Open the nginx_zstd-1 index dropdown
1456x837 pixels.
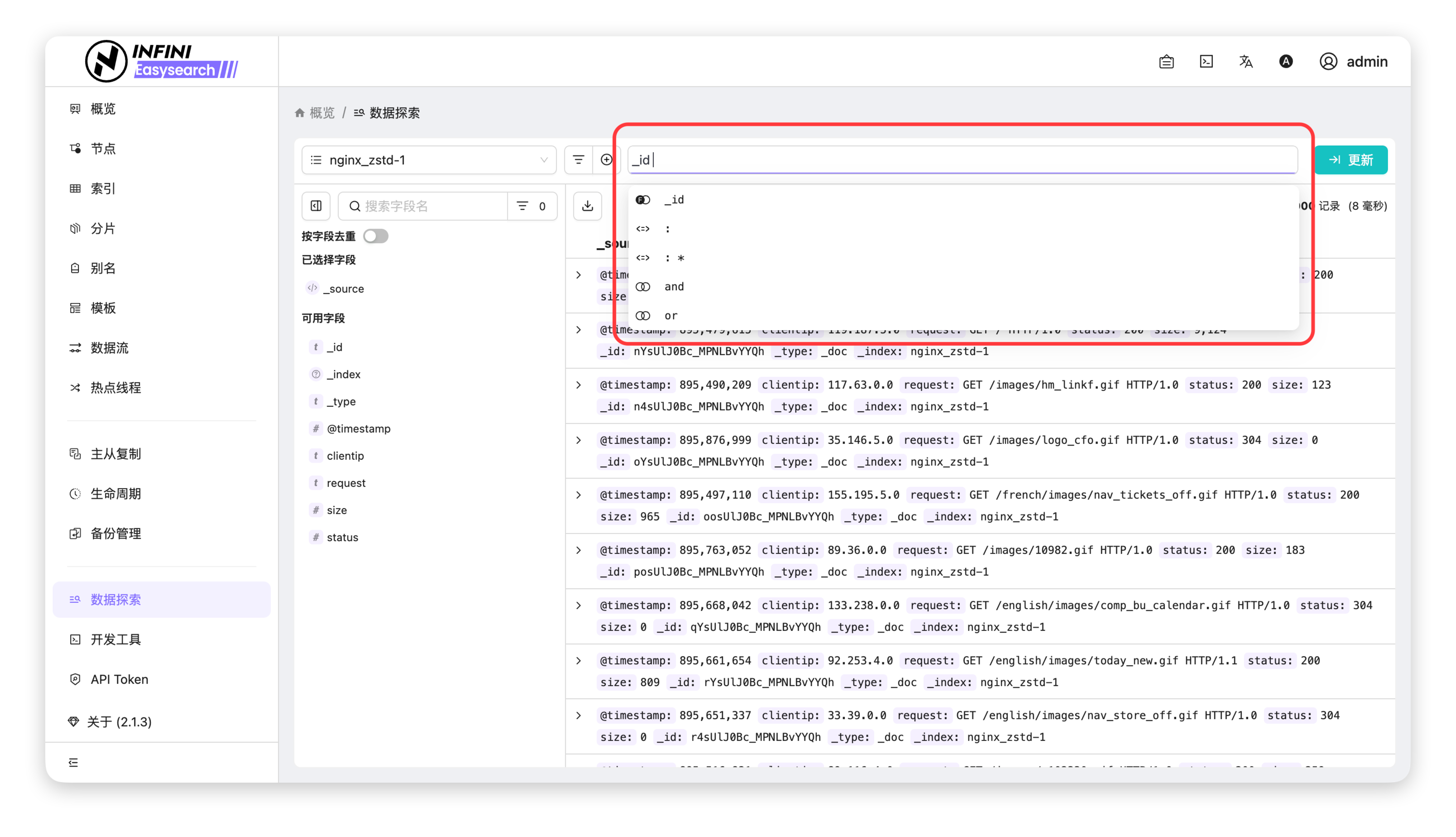tap(429, 160)
